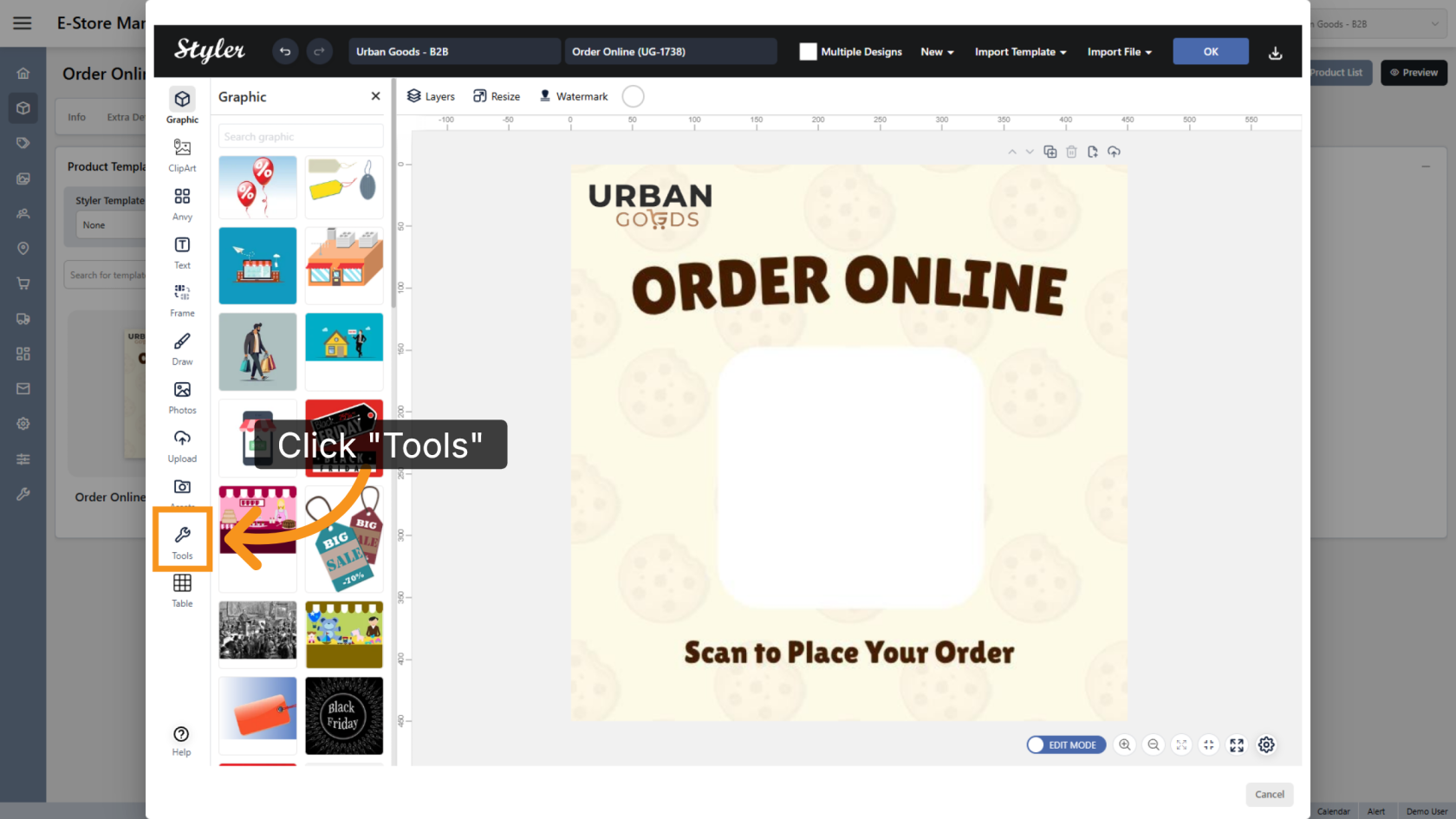Viewport: 1456px width, 819px height.
Task: Select "Scan to Place Your Order" text
Action: [849, 653]
